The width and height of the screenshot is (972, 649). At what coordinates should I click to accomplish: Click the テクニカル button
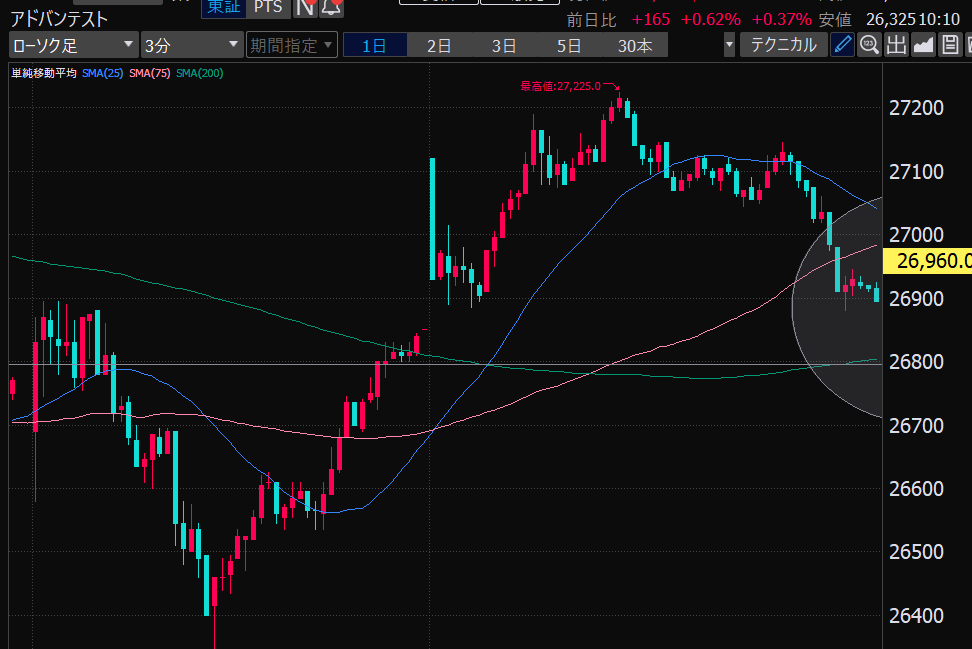click(x=783, y=45)
